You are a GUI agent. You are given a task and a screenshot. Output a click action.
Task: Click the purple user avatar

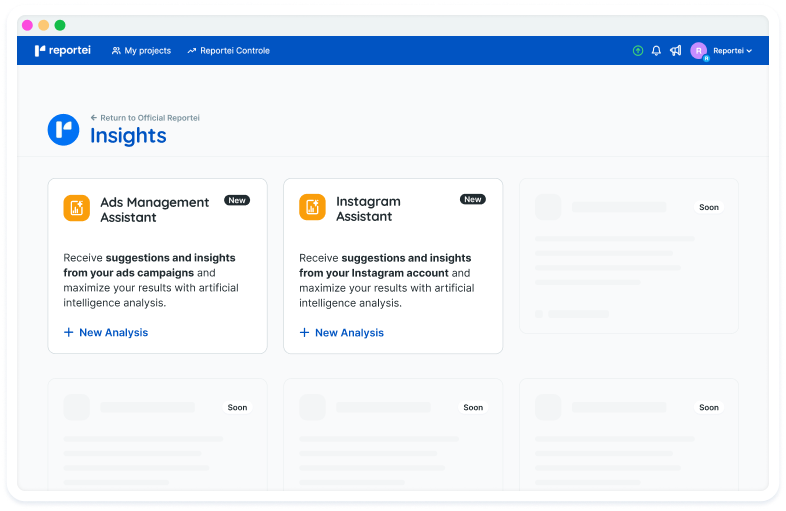699,51
